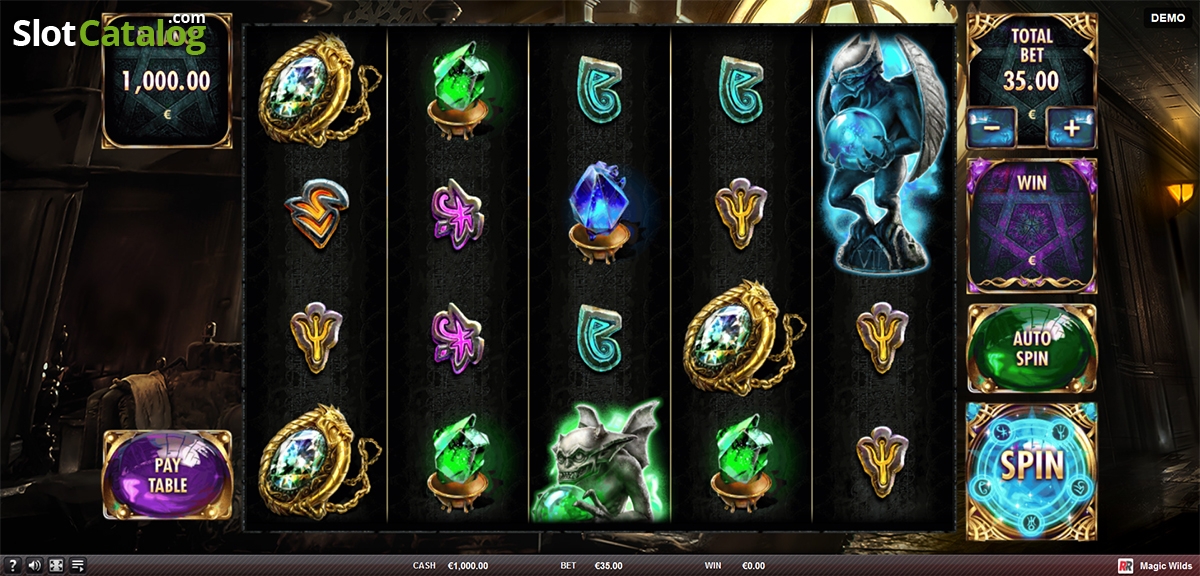Click the grey gargoyle with green glow
This screenshot has height=576, width=1200.
[599, 459]
